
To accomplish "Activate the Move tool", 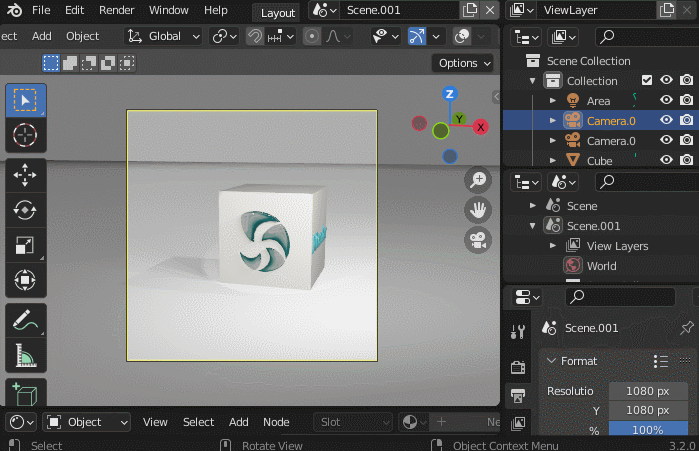I will (25, 174).
